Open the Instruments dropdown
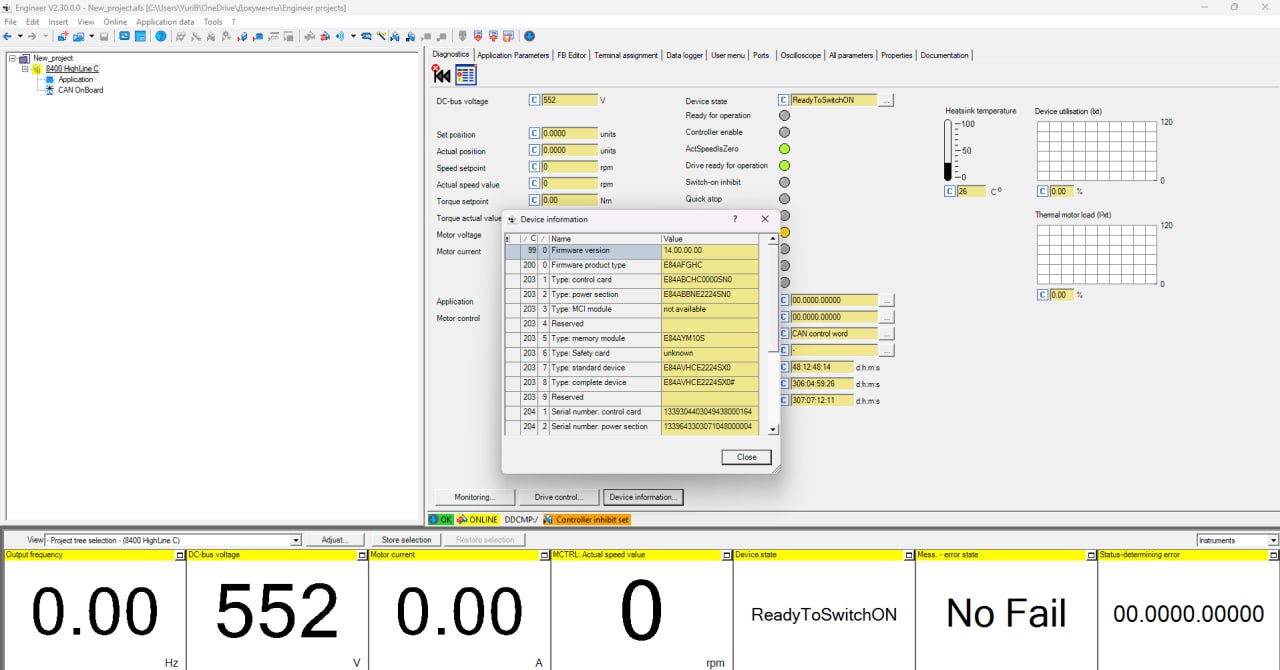The width and height of the screenshot is (1280, 670). click(1273, 540)
